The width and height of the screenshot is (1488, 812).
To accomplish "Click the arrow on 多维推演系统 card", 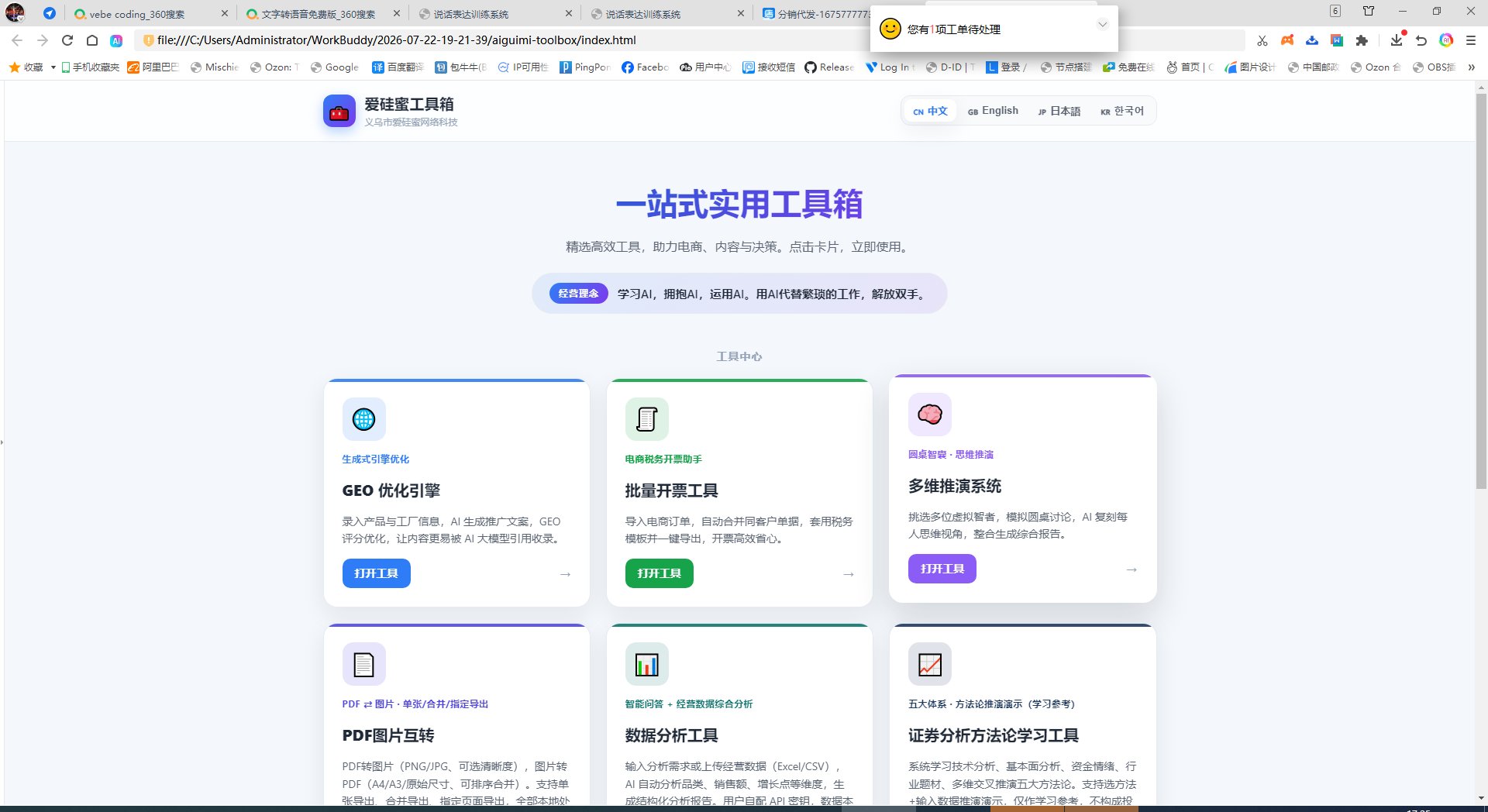I will click(1131, 569).
